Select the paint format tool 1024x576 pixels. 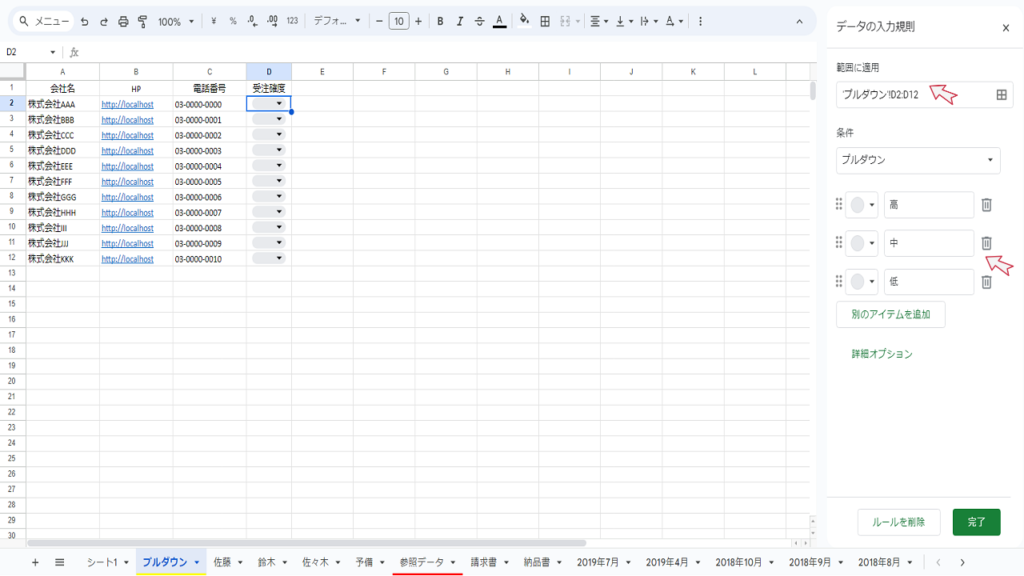(142, 21)
